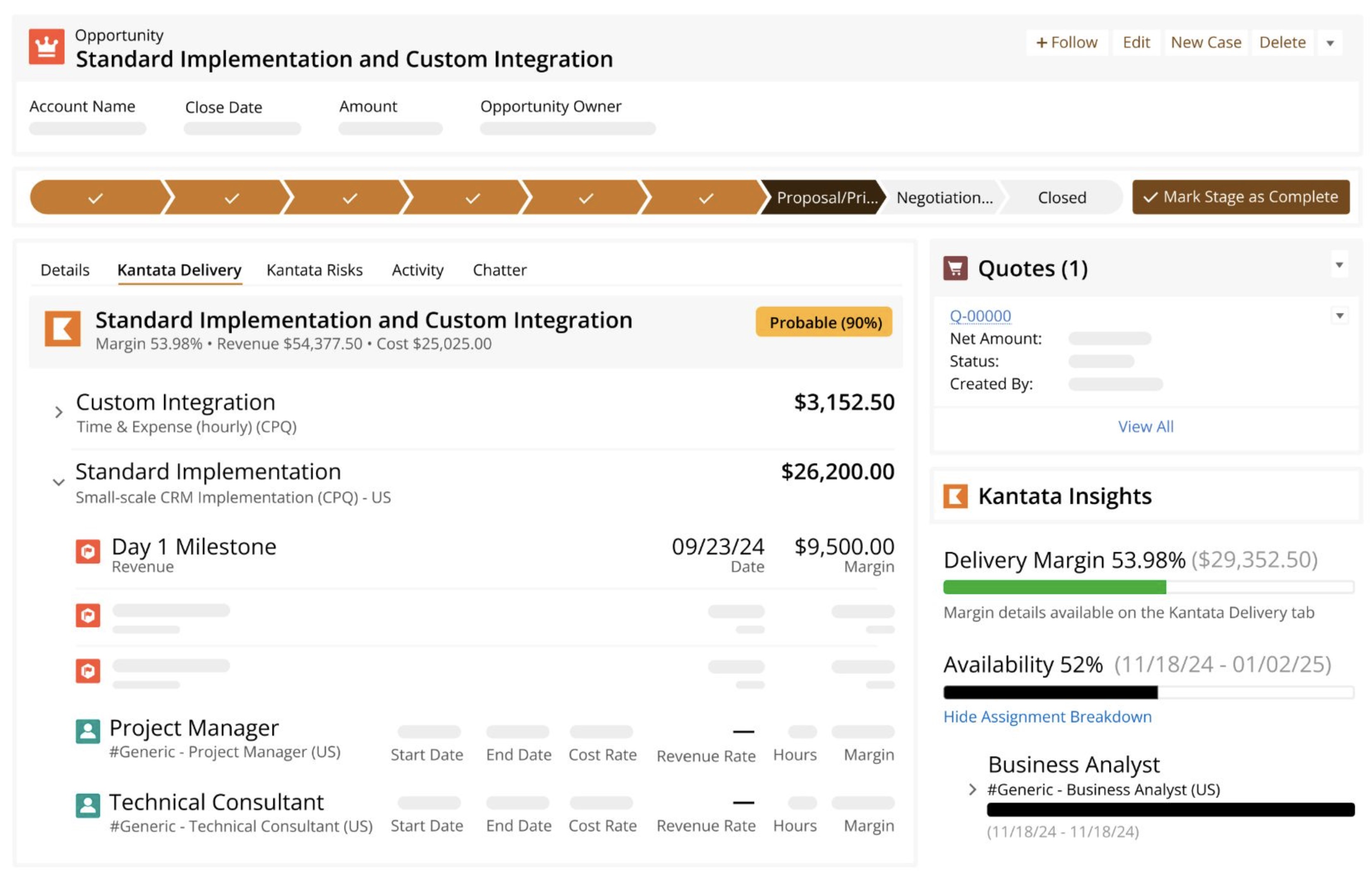Click the Project Manager person icon

(x=88, y=732)
